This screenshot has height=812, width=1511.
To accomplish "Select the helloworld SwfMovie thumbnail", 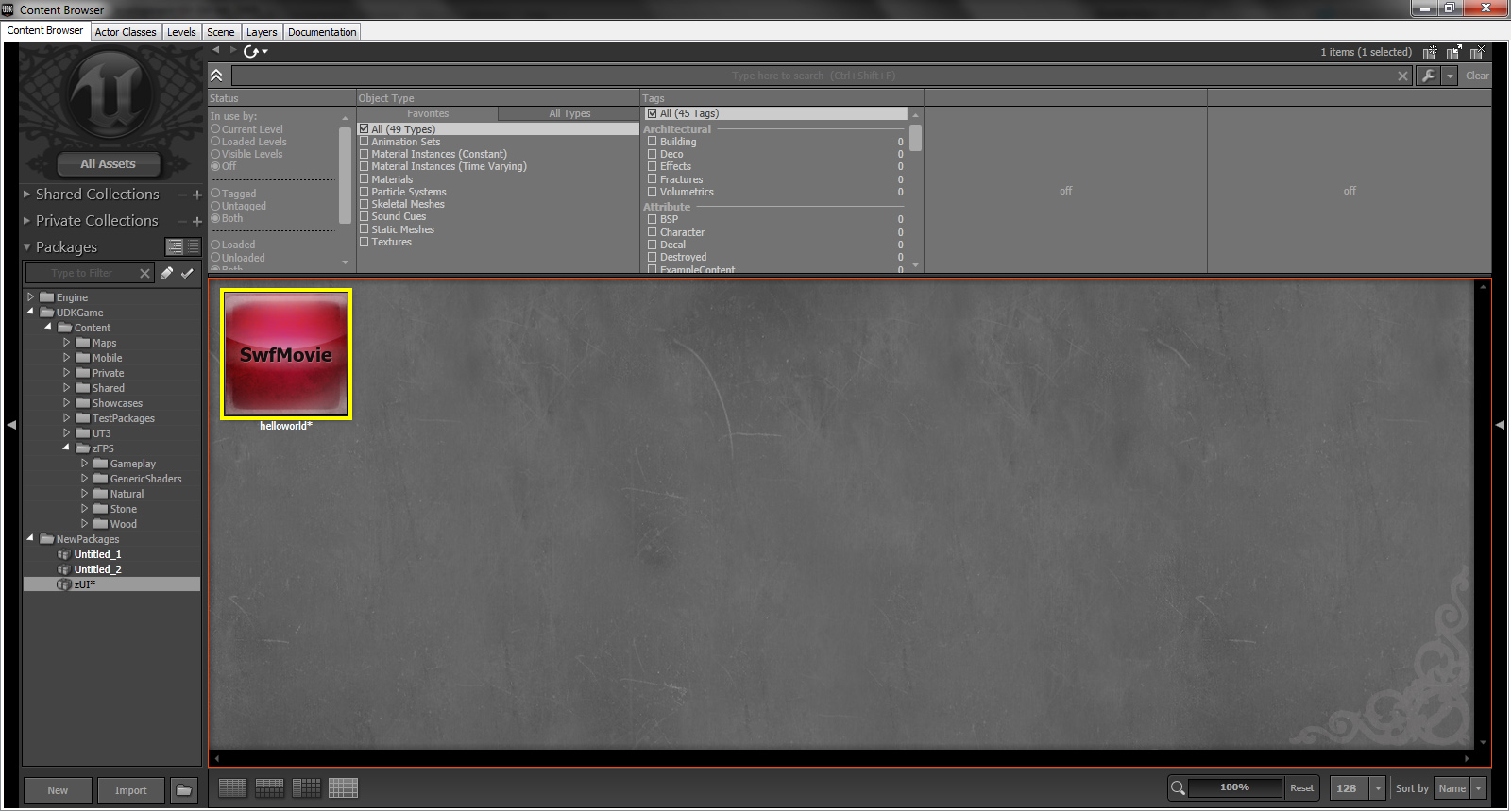I will [286, 354].
